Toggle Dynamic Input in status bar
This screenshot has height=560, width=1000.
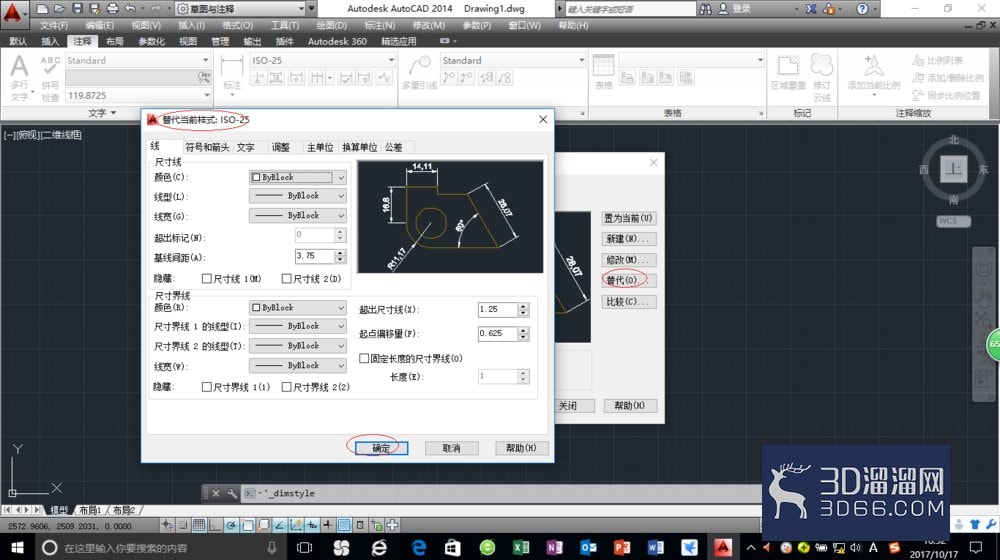click(312, 525)
